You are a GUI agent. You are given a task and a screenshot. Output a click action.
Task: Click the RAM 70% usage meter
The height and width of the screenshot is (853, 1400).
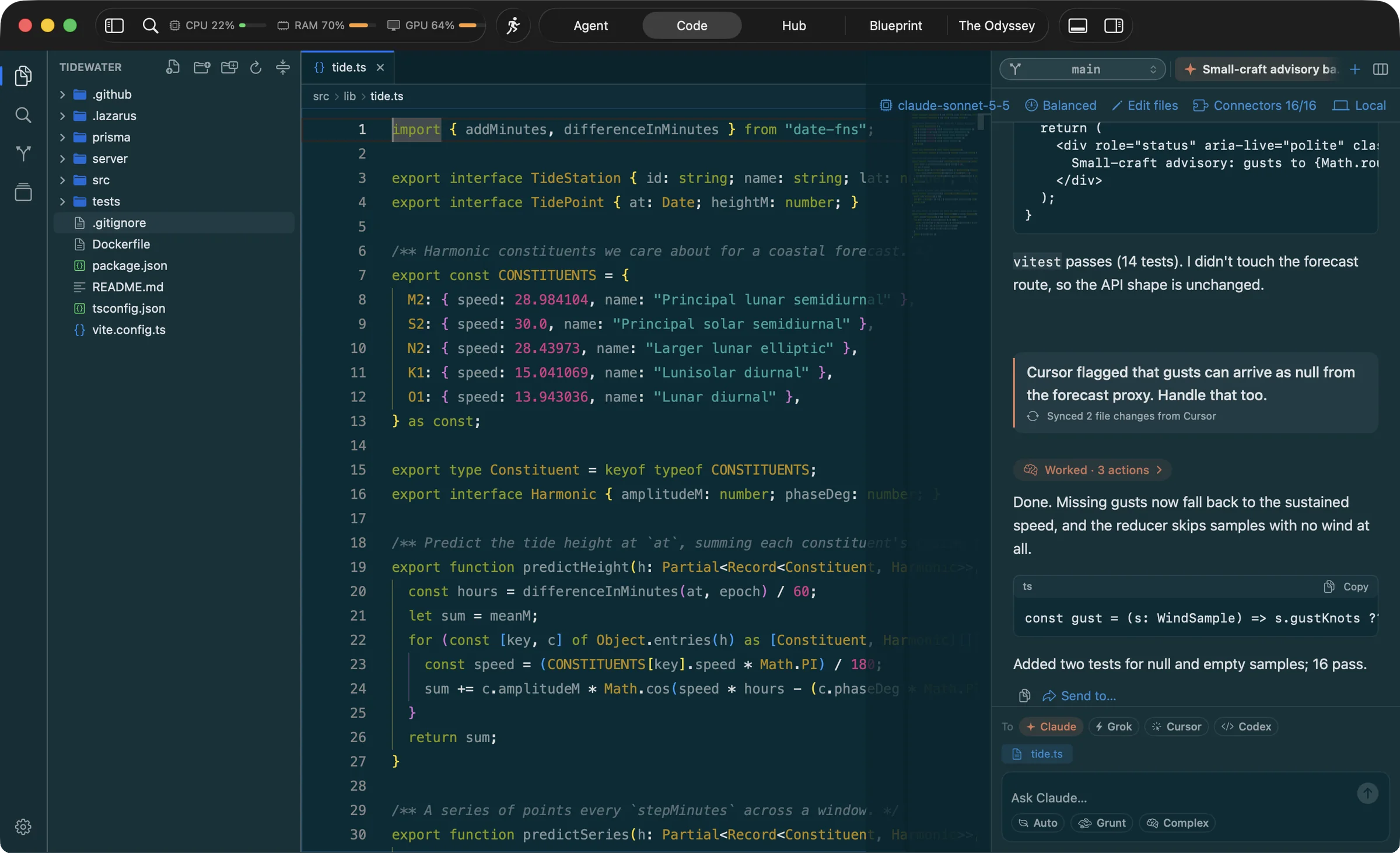[326, 26]
